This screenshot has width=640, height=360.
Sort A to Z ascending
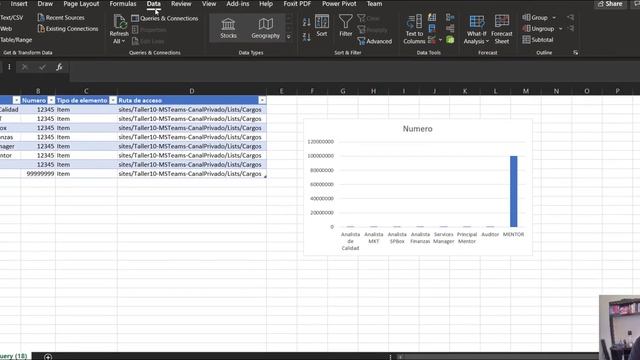307,22
